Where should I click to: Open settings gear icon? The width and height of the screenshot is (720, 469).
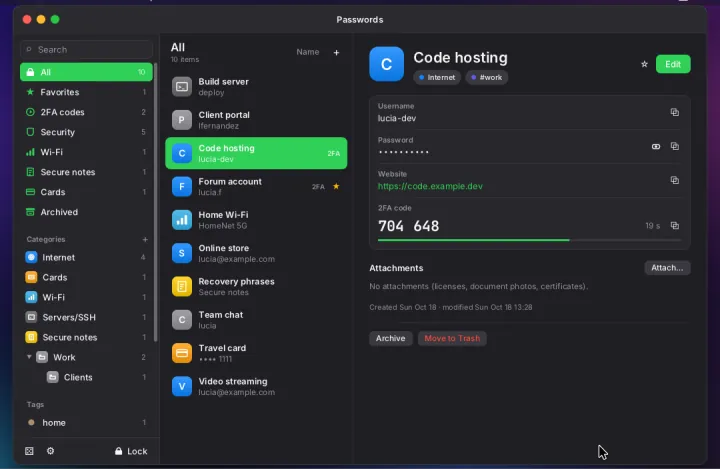[51, 451]
